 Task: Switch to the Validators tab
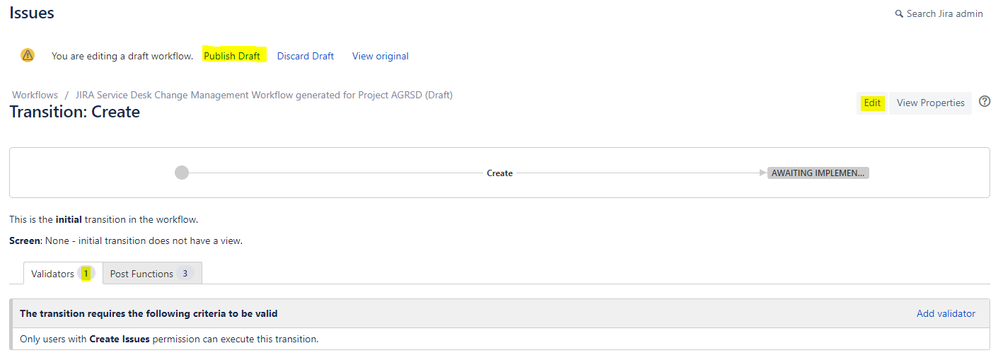click(62, 273)
